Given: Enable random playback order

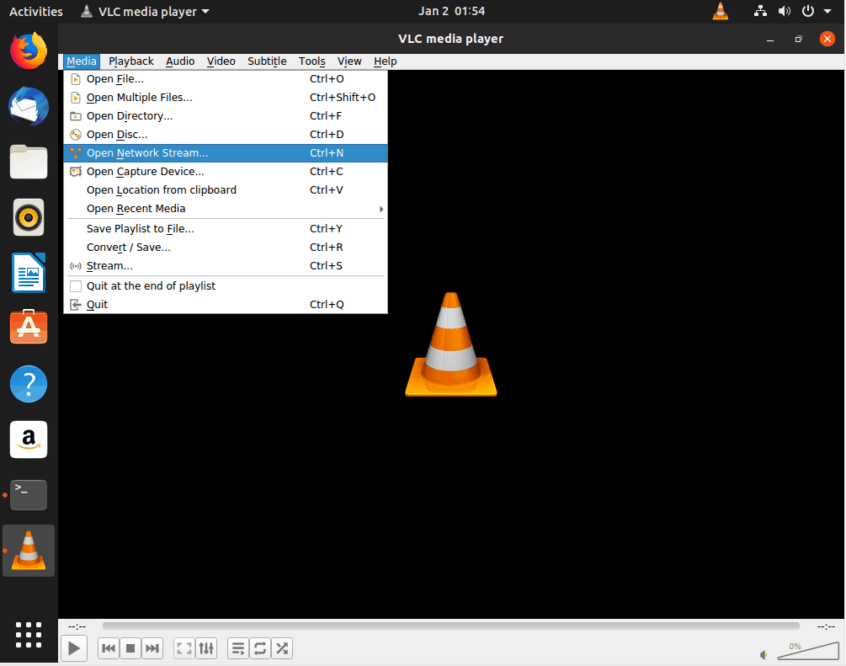Looking at the screenshot, I should [x=281, y=648].
